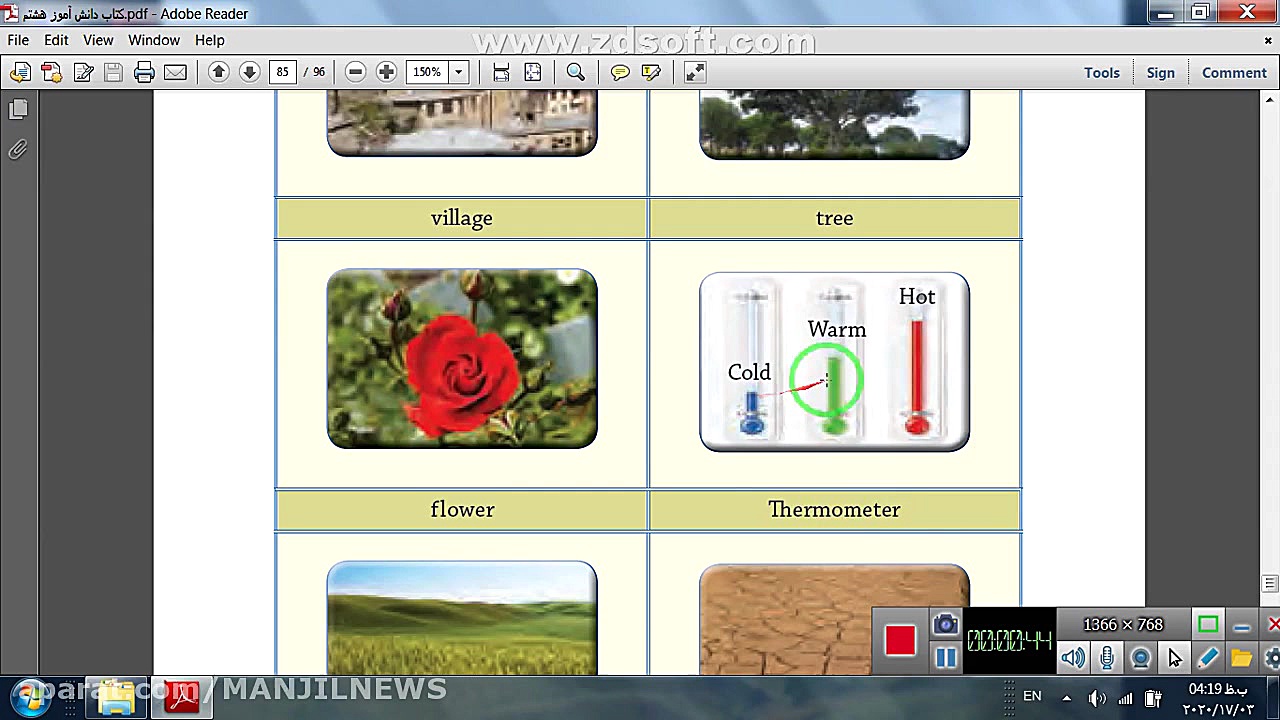Open the Help menu
Image resolution: width=1280 pixels, height=720 pixels.
pos(210,40)
